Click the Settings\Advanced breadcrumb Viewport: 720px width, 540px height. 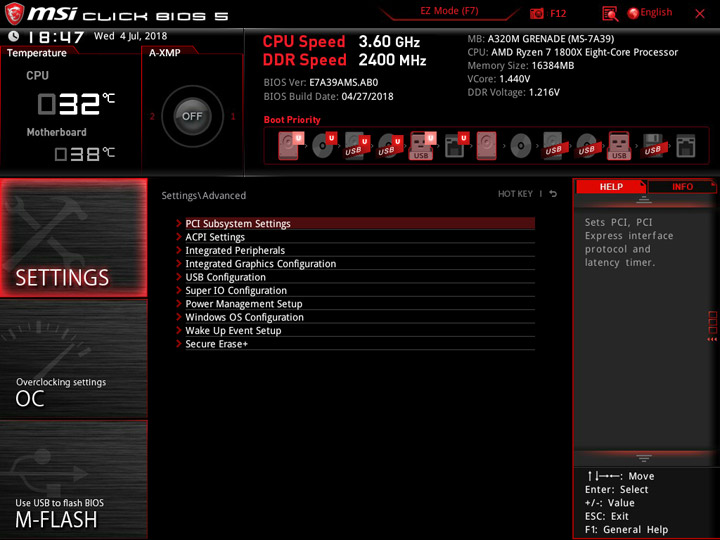pyautogui.click(x=203, y=196)
